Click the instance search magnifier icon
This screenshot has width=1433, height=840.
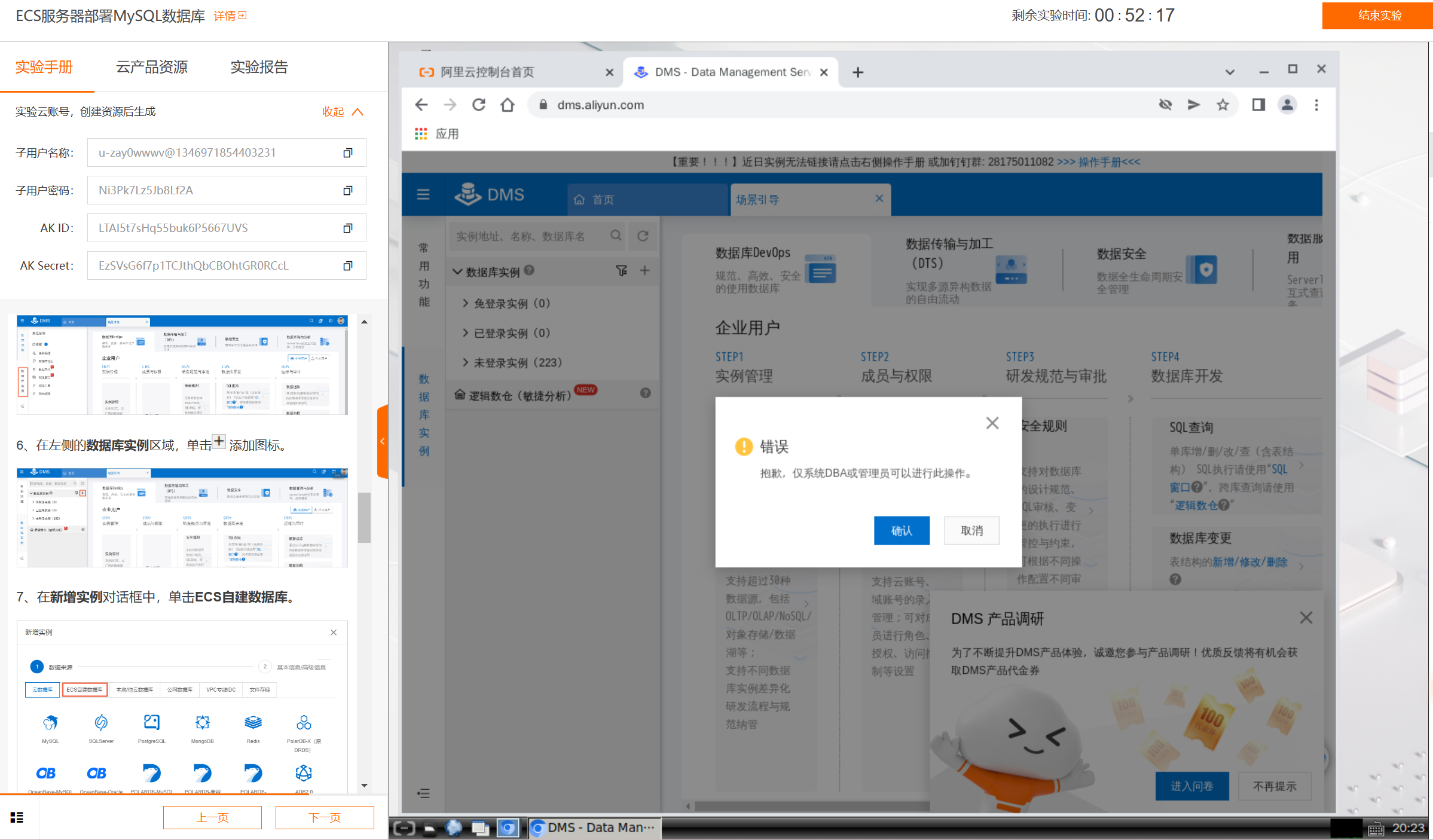pyautogui.click(x=616, y=236)
